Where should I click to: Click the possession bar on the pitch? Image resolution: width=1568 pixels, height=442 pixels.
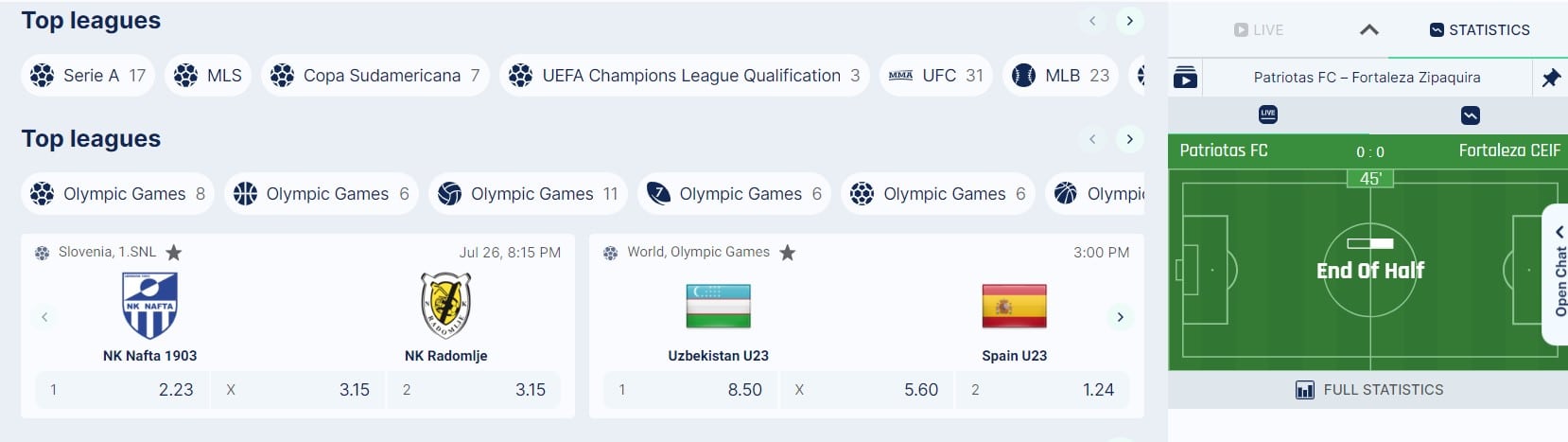click(x=1369, y=243)
